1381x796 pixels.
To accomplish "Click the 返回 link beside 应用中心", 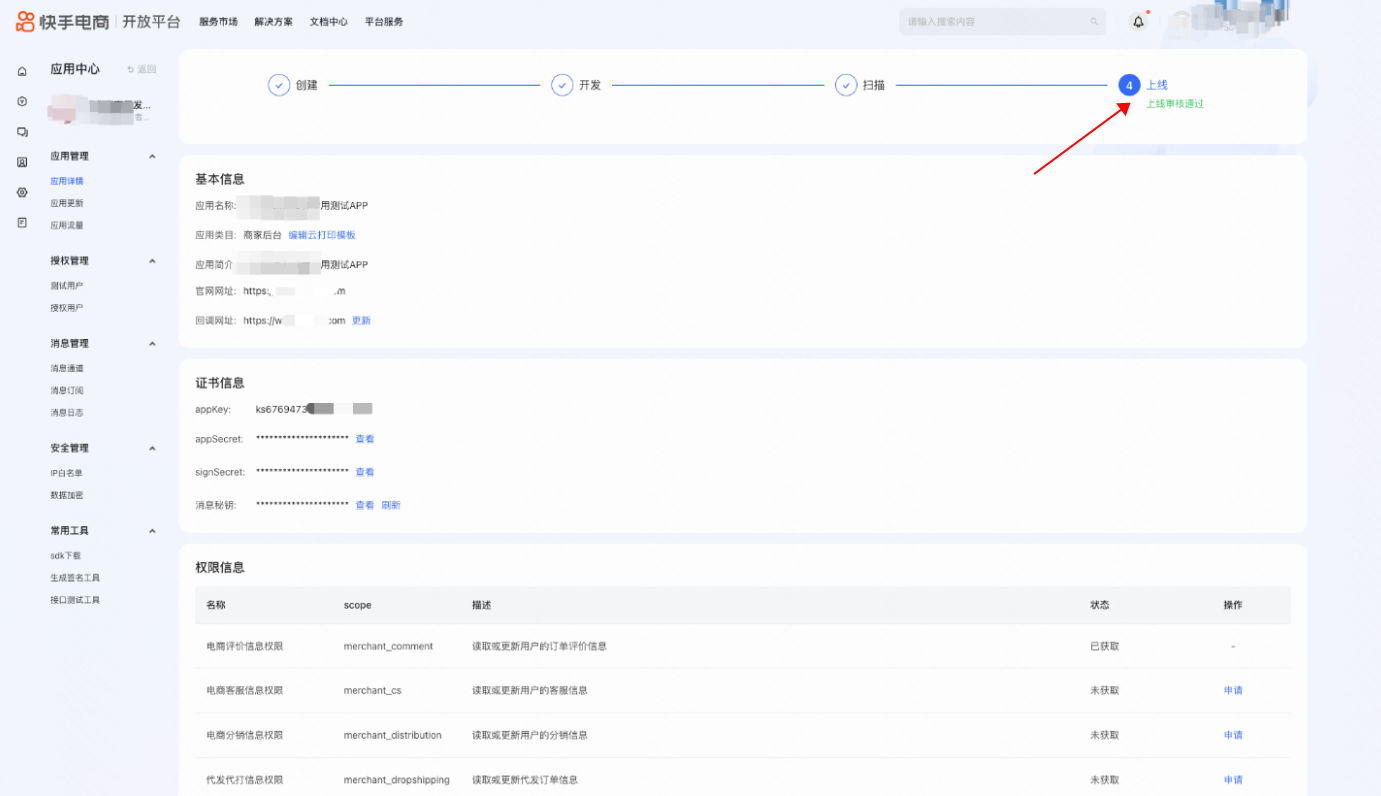I will point(142,69).
